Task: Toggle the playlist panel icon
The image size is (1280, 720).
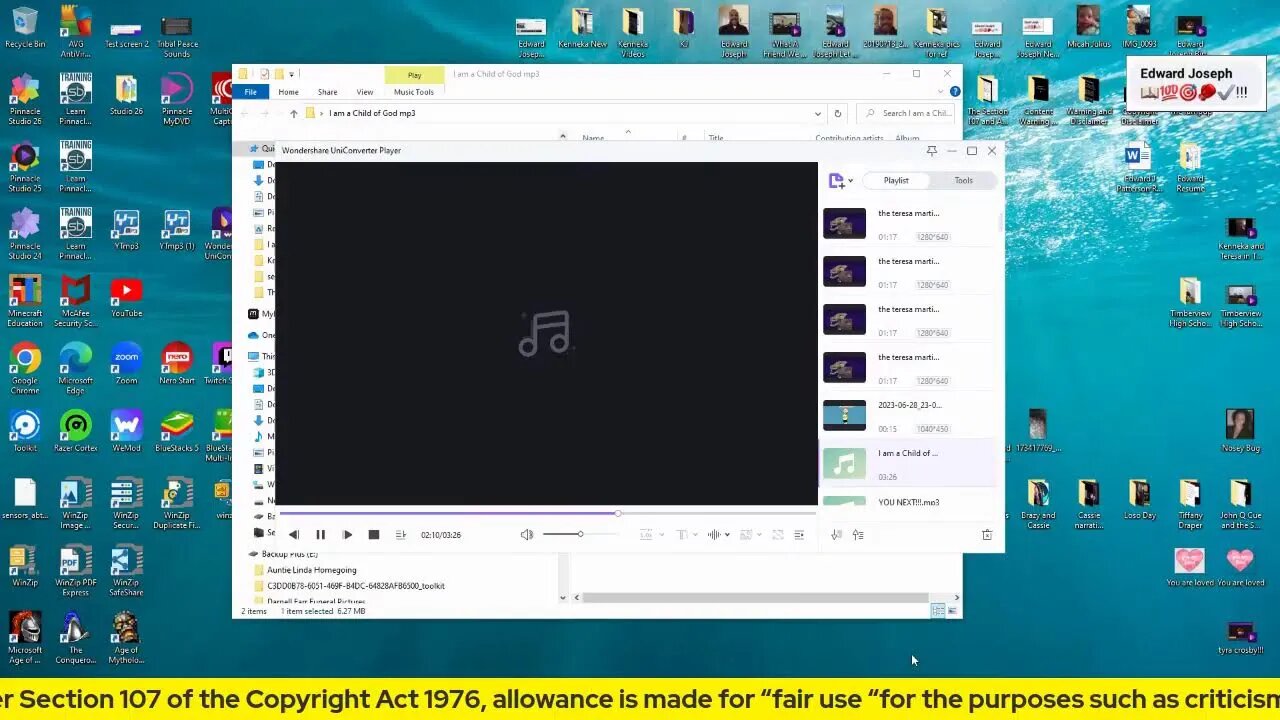Action: coord(799,535)
